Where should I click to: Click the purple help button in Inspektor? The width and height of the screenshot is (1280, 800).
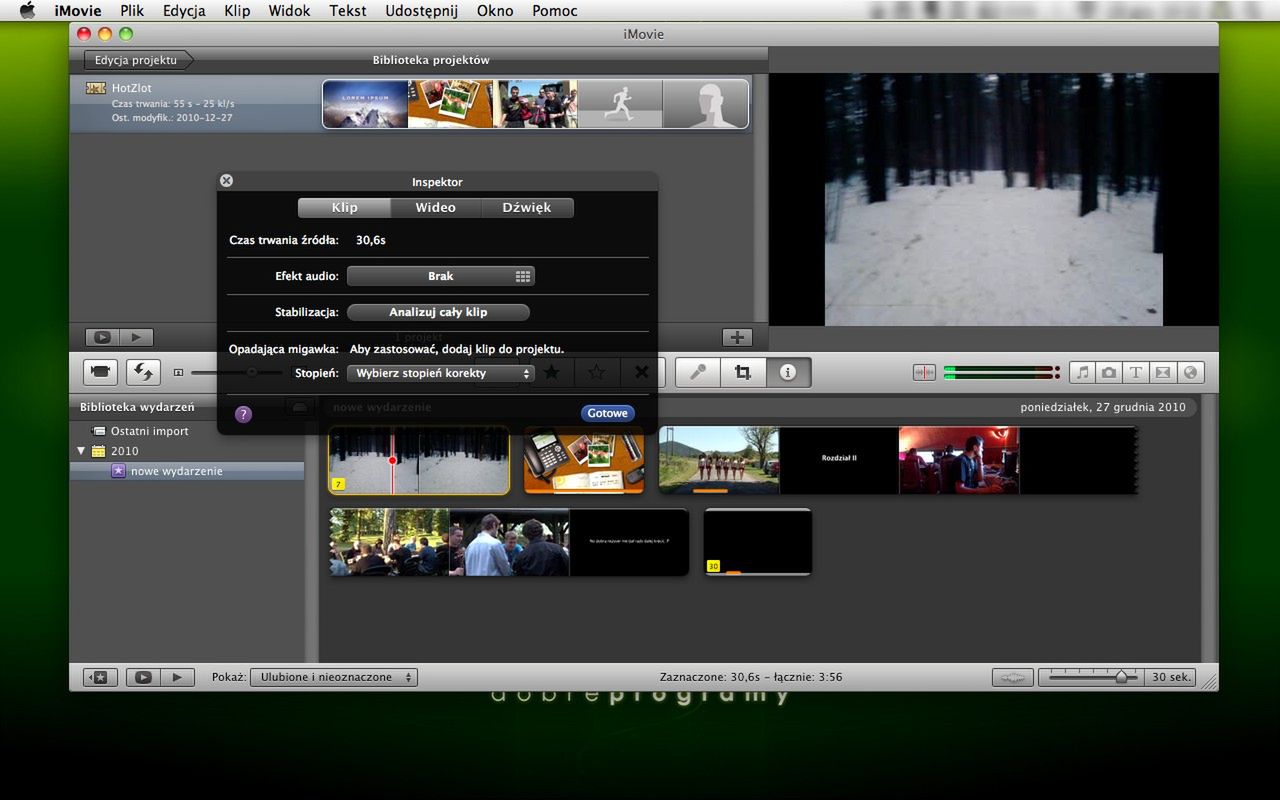coord(243,413)
